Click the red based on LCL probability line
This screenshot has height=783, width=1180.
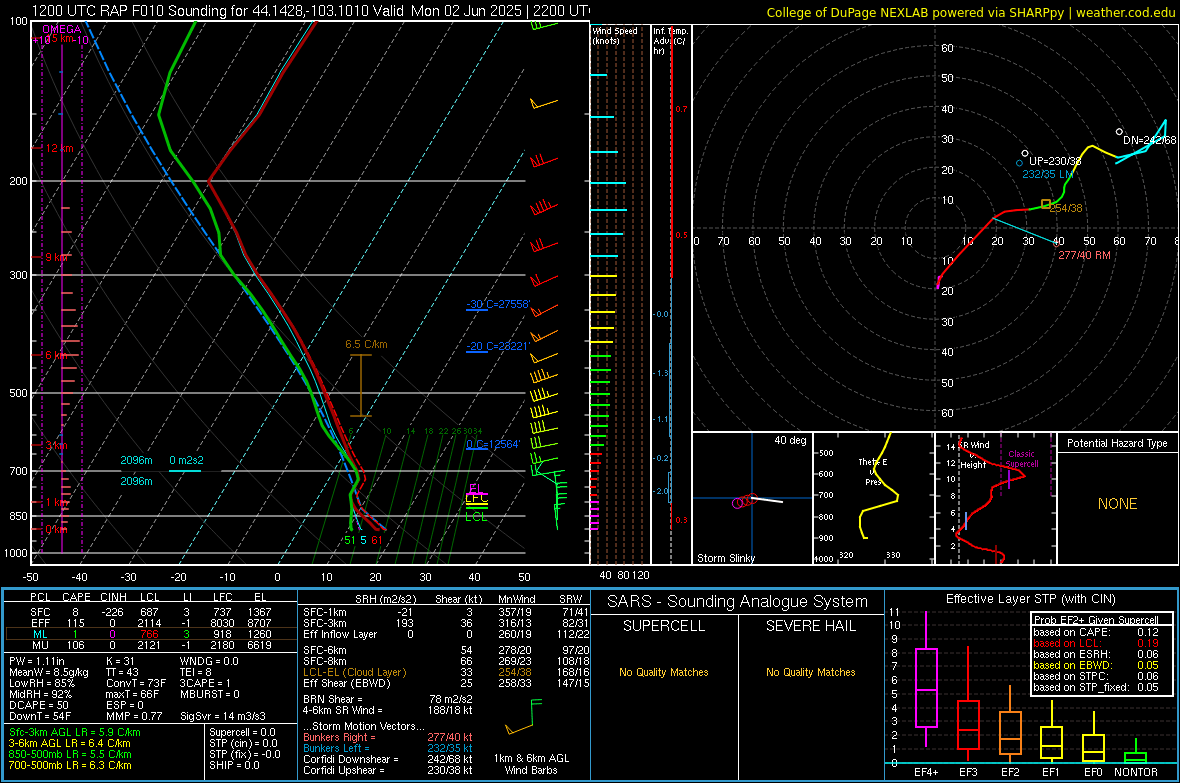(1096, 643)
